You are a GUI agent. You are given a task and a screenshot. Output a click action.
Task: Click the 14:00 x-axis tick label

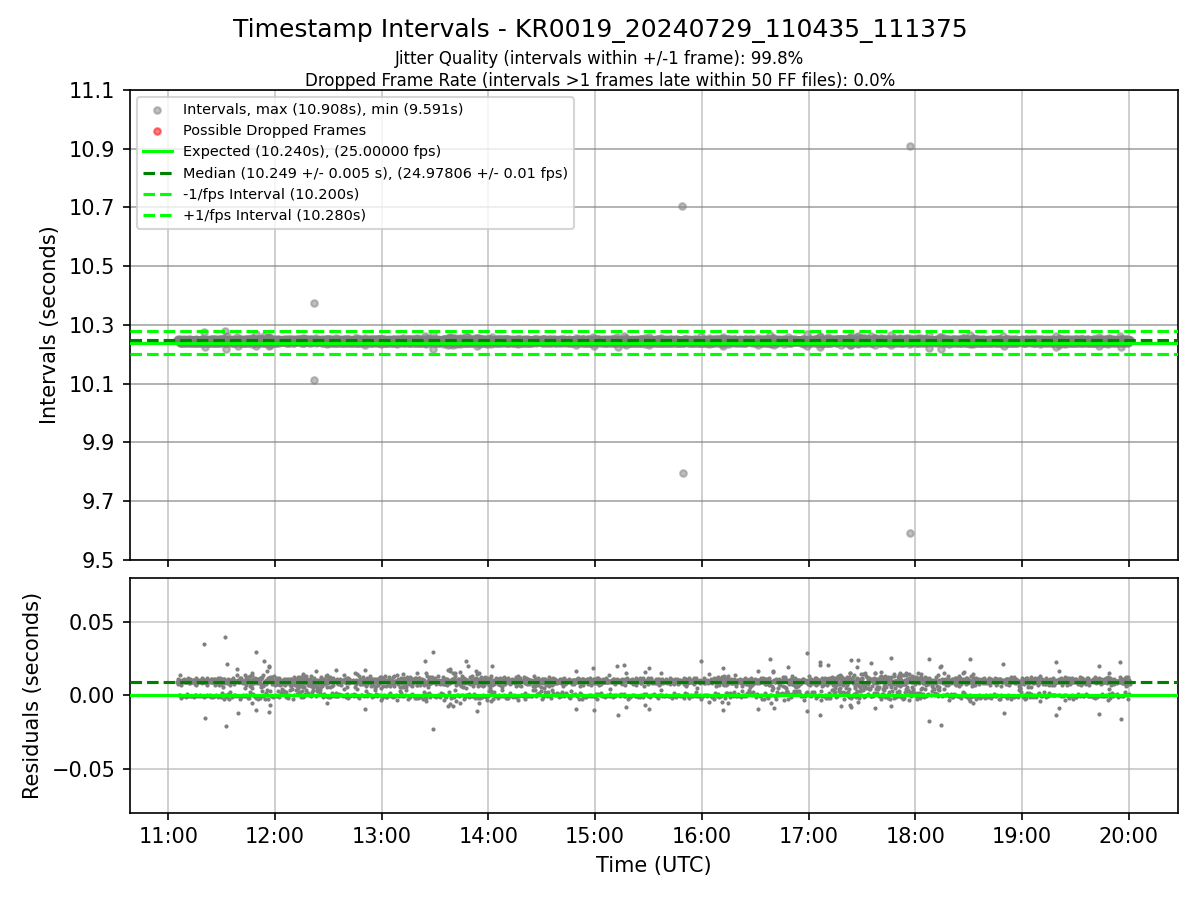tap(488, 836)
